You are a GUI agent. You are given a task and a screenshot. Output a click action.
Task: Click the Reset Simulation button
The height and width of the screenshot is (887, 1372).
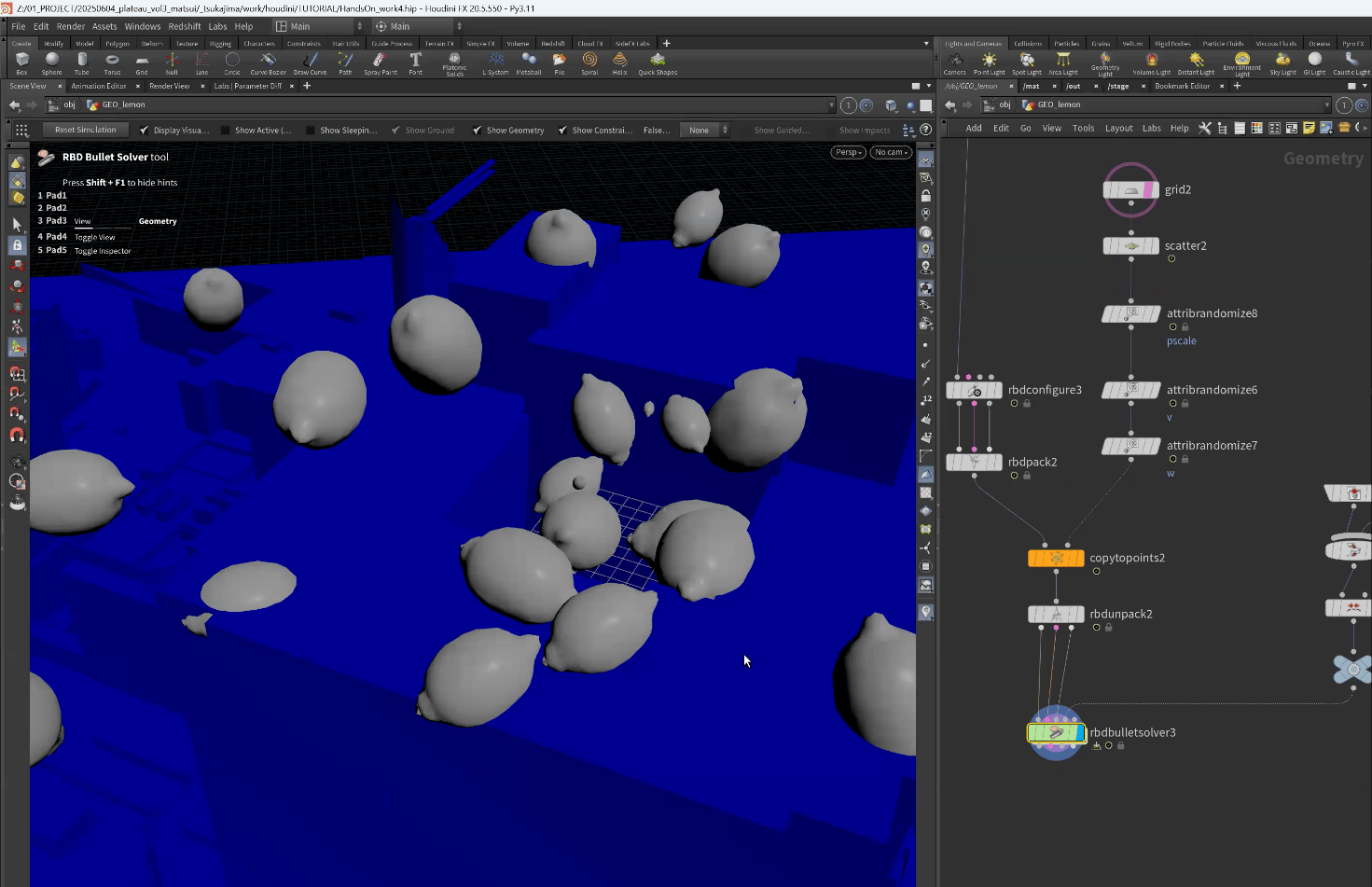(x=85, y=130)
